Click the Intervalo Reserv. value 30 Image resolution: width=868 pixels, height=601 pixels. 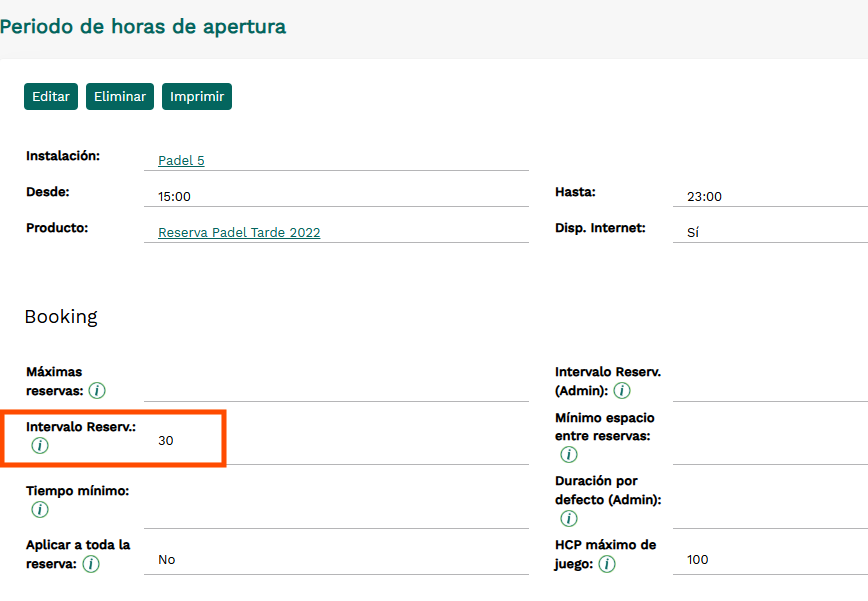coord(166,440)
